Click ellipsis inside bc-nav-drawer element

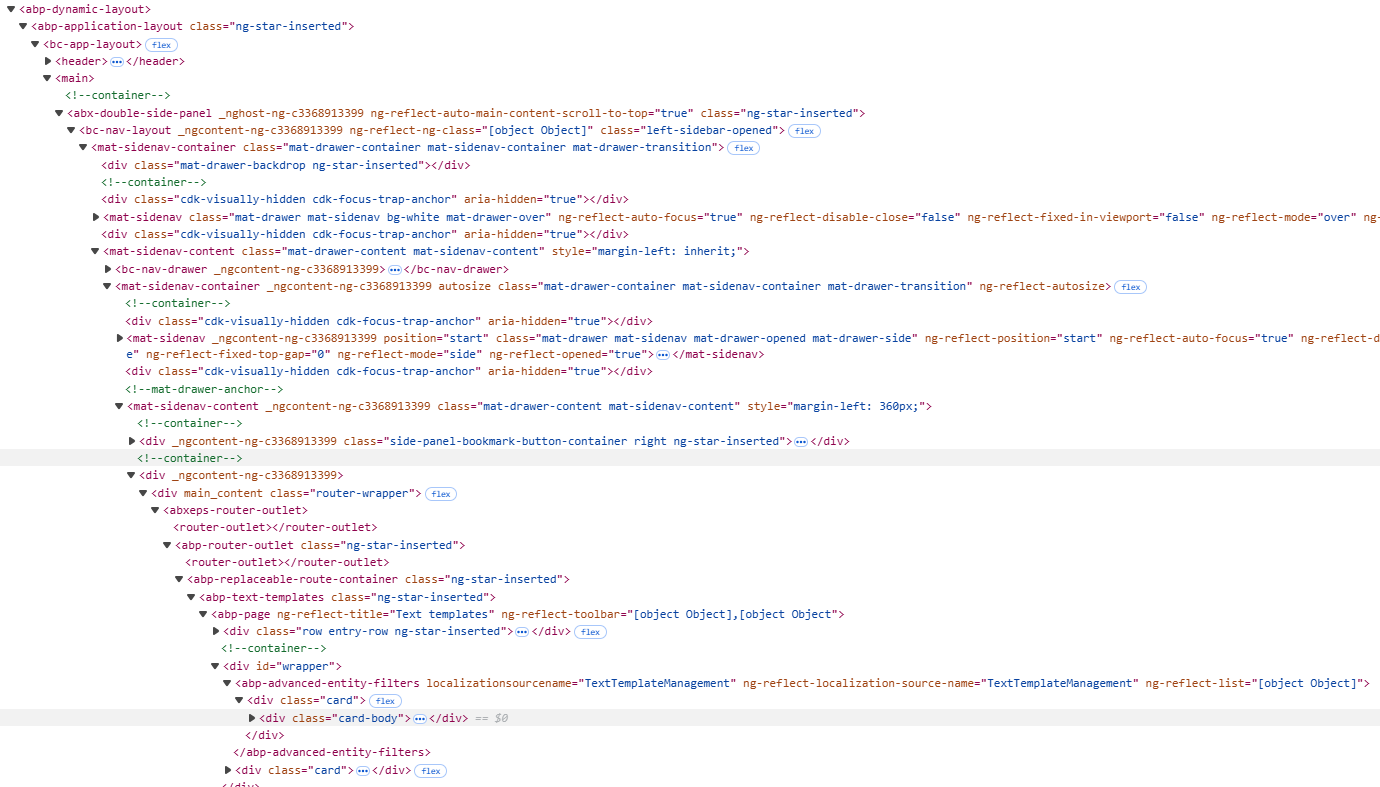pos(395,270)
